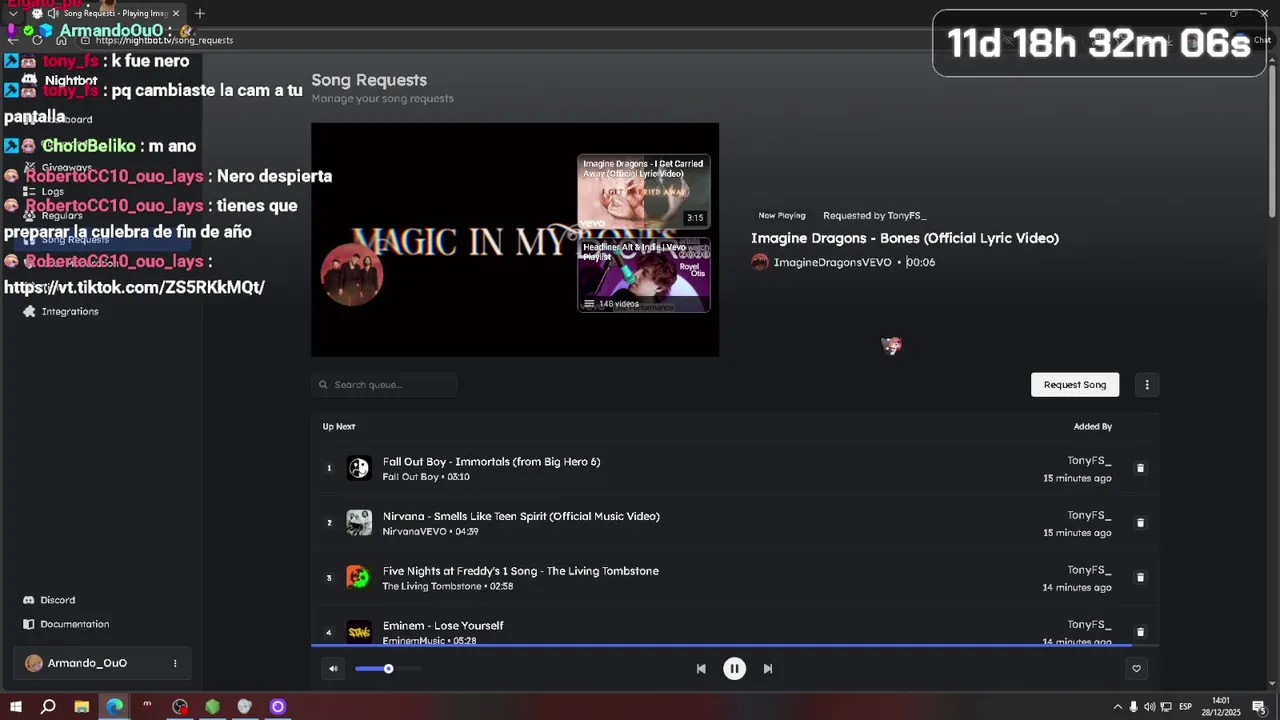The width and height of the screenshot is (1280, 720).
Task: Open Windows notification center
Action: pyautogui.click(x=1258, y=707)
